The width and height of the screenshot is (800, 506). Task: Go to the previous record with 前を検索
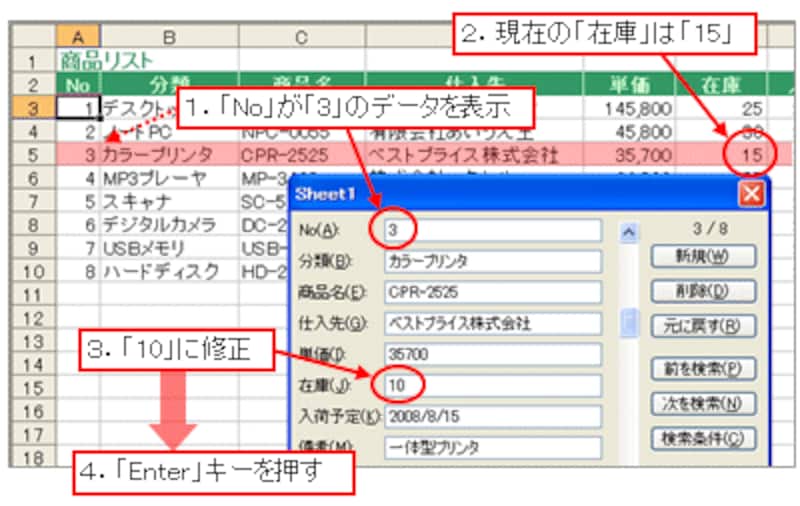tap(703, 367)
